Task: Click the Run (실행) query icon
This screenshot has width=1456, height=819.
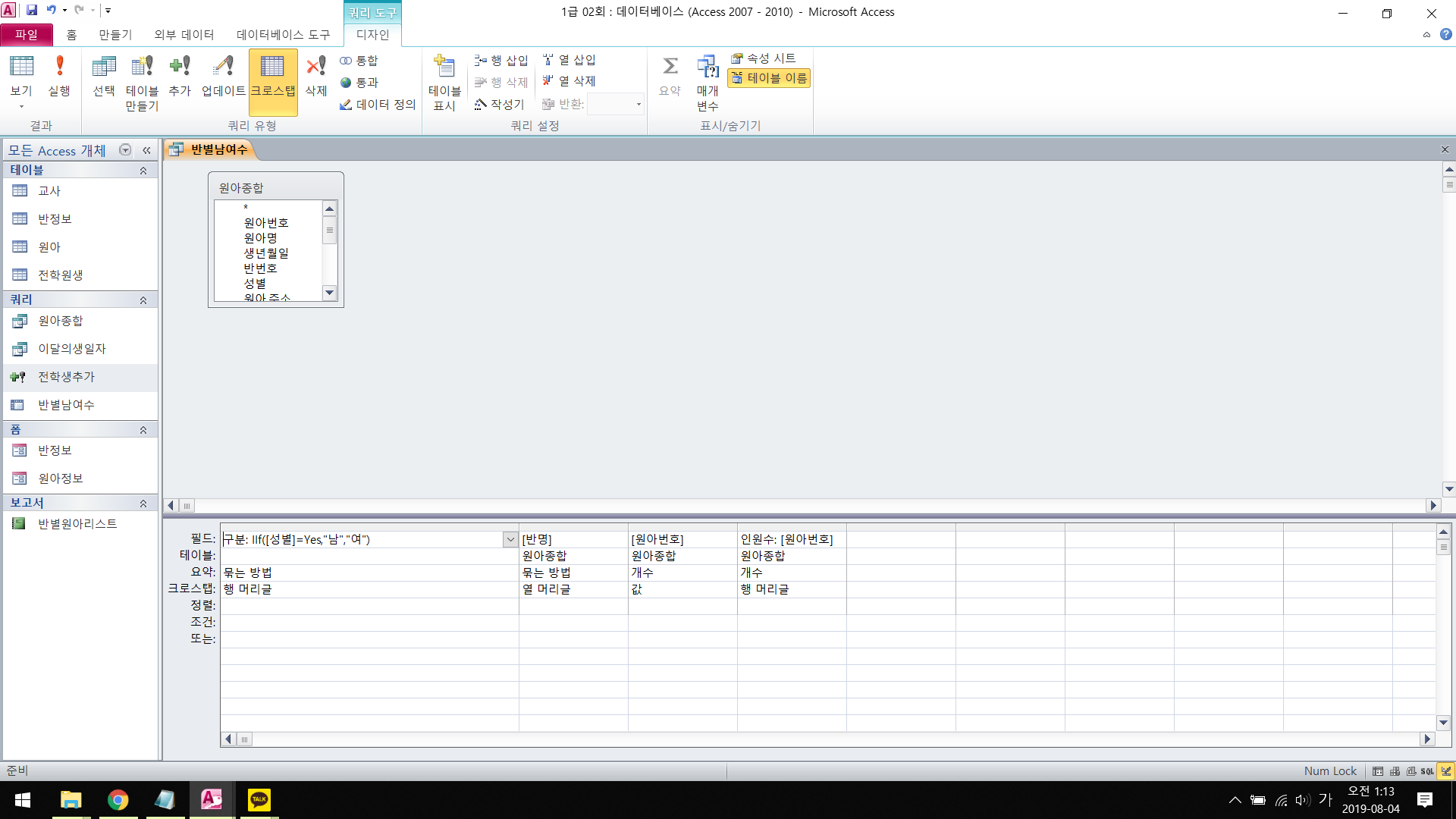Action: 59,74
